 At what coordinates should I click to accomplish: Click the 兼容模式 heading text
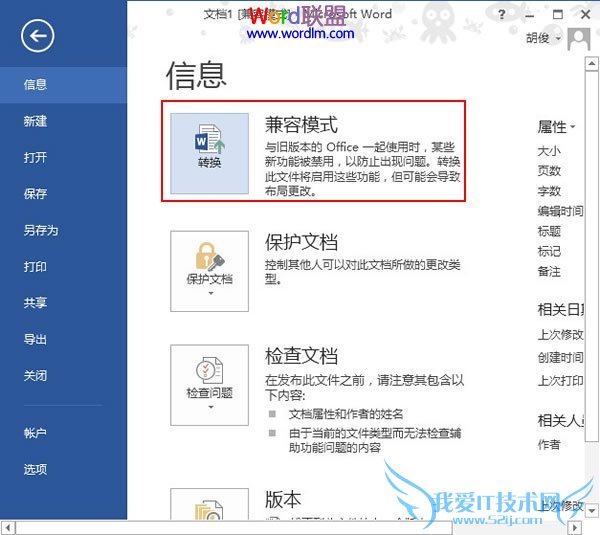(x=302, y=125)
